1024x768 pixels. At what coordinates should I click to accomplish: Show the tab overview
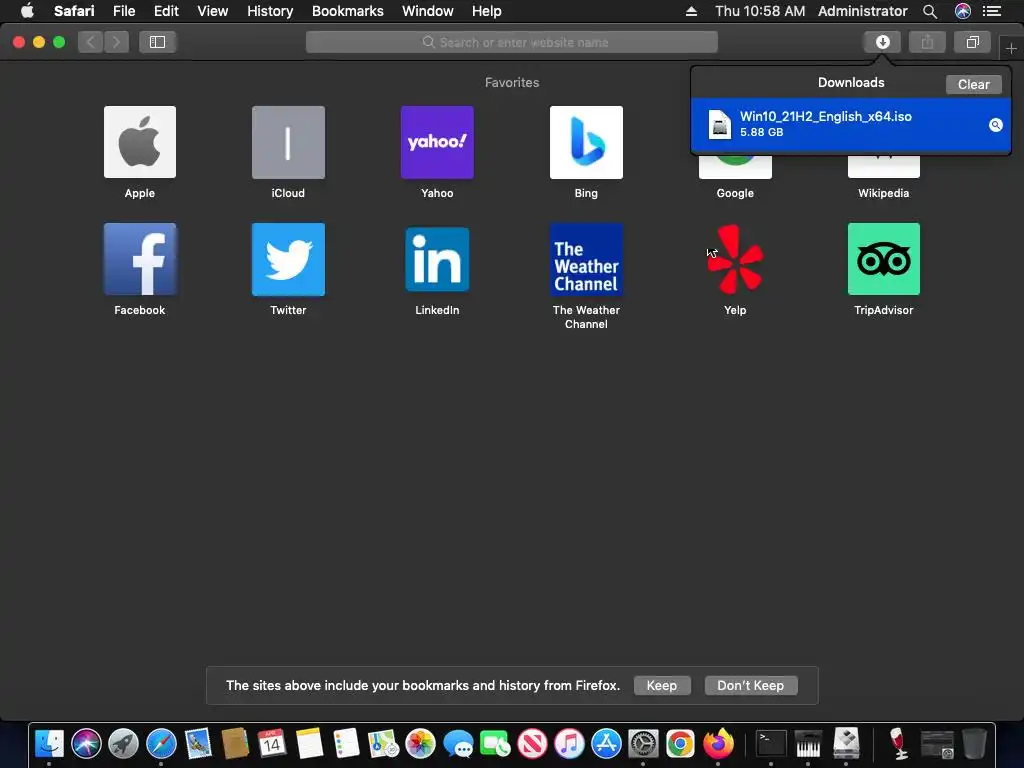(x=972, y=42)
